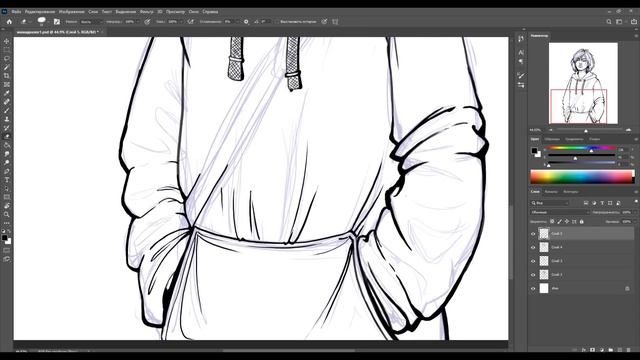Select the Rectangular Marquee tool
Image resolution: width=640 pixels, height=360 pixels.
[x=7, y=50]
